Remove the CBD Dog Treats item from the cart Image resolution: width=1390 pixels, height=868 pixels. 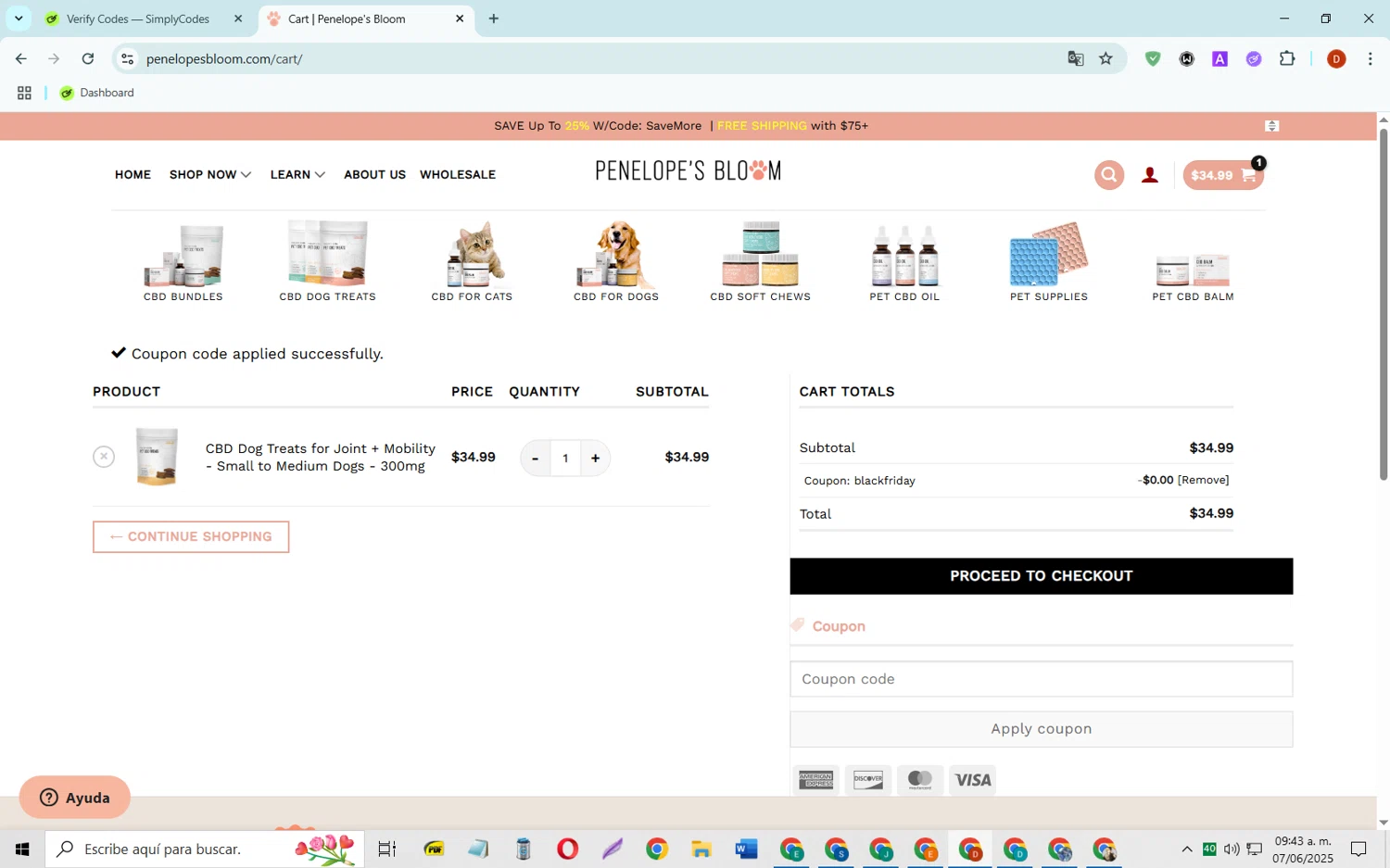104,457
